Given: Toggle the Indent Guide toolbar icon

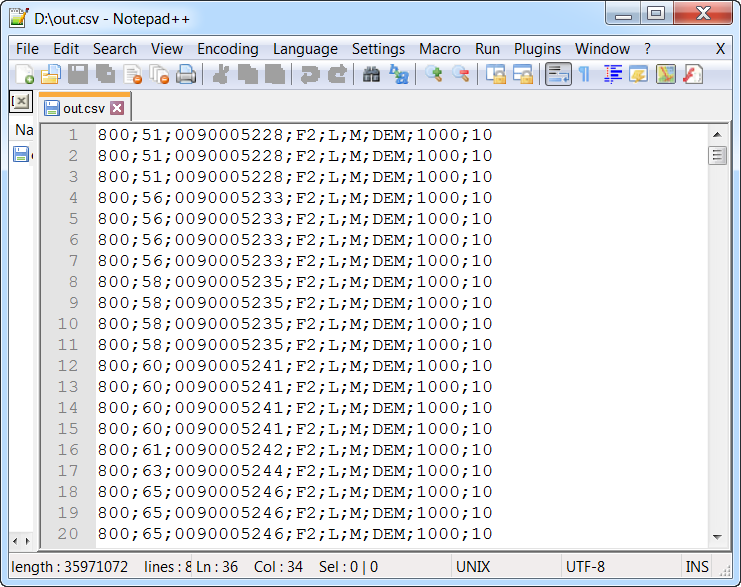Looking at the screenshot, I should [612, 75].
